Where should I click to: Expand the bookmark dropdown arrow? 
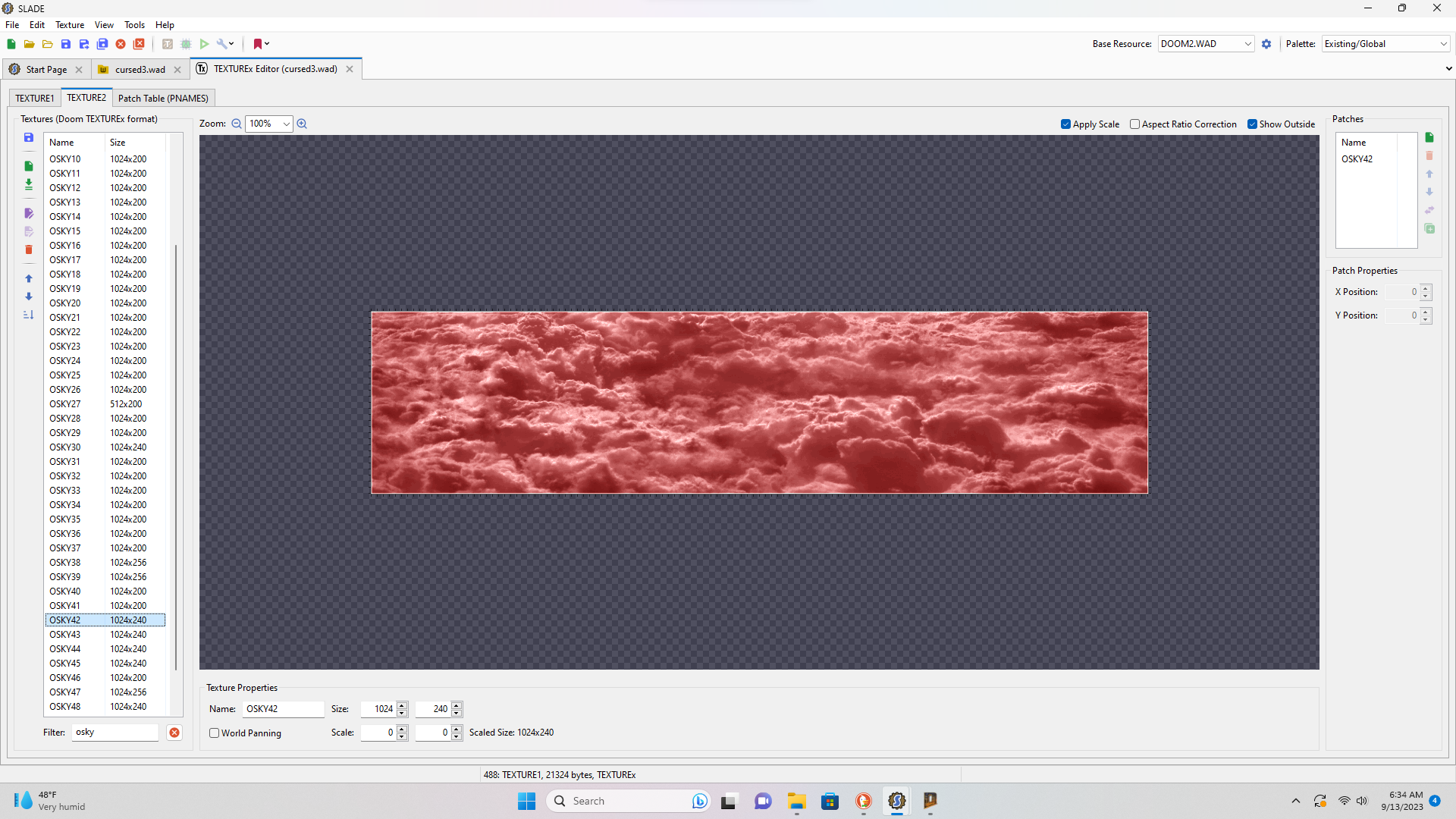tap(267, 44)
